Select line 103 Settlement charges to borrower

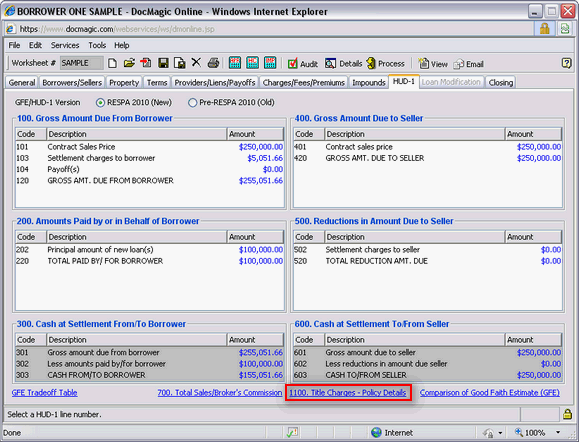(x=150, y=158)
